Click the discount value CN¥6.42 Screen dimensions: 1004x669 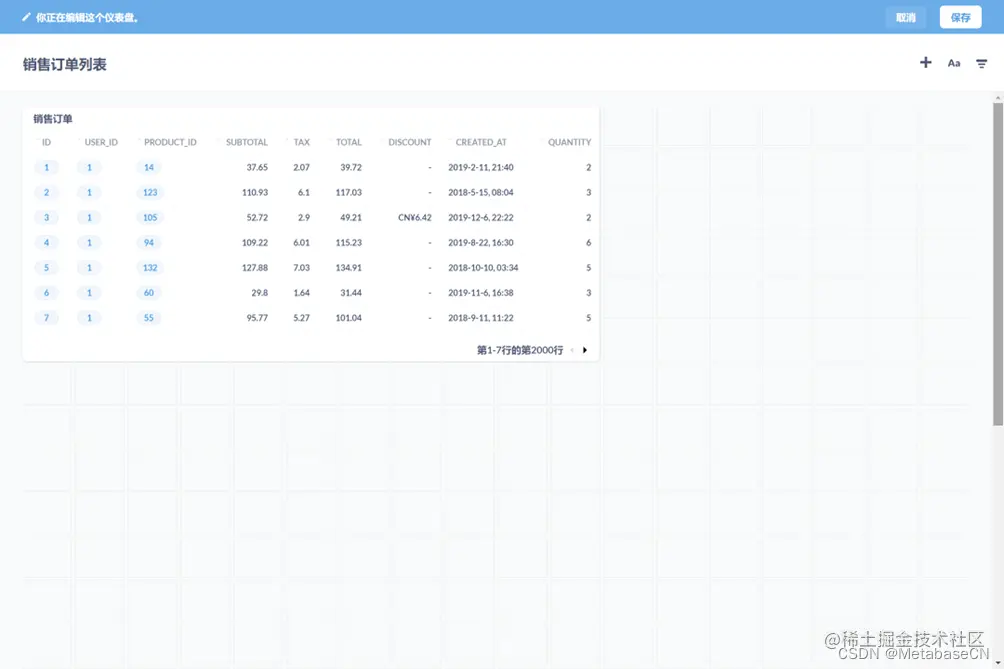pos(414,218)
